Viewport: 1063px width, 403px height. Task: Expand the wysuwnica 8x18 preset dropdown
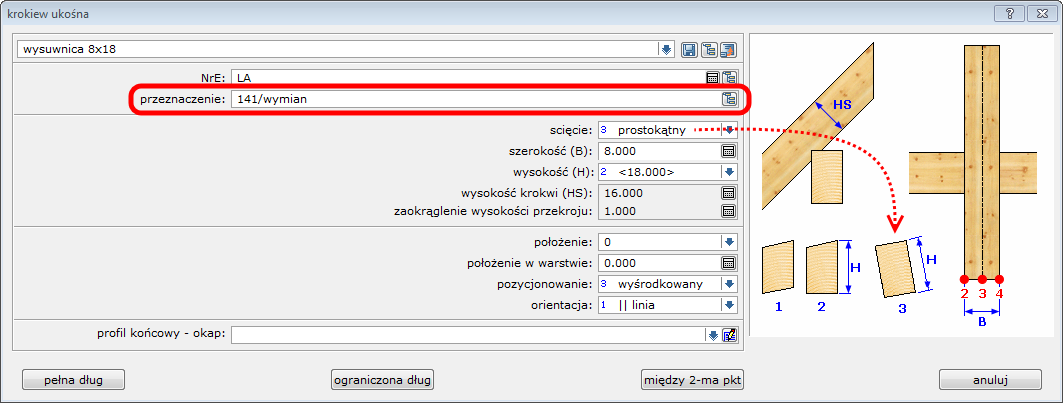click(x=666, y=49)
